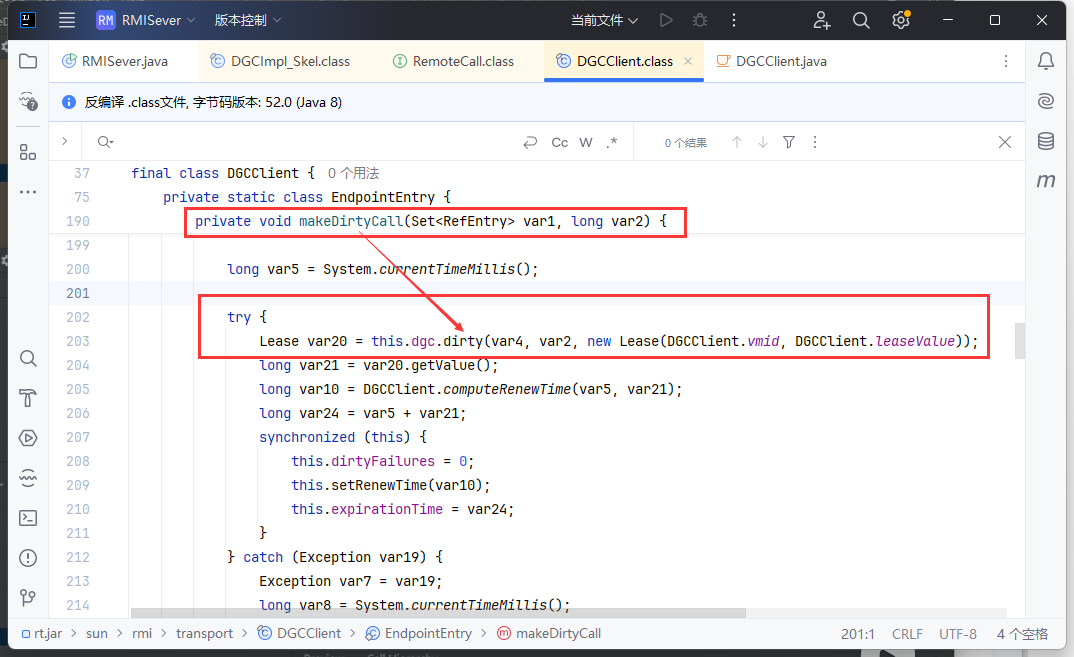Open the Notifications bell panel
This screenshot has width=1074, height=657.
tap(1046, 61)
